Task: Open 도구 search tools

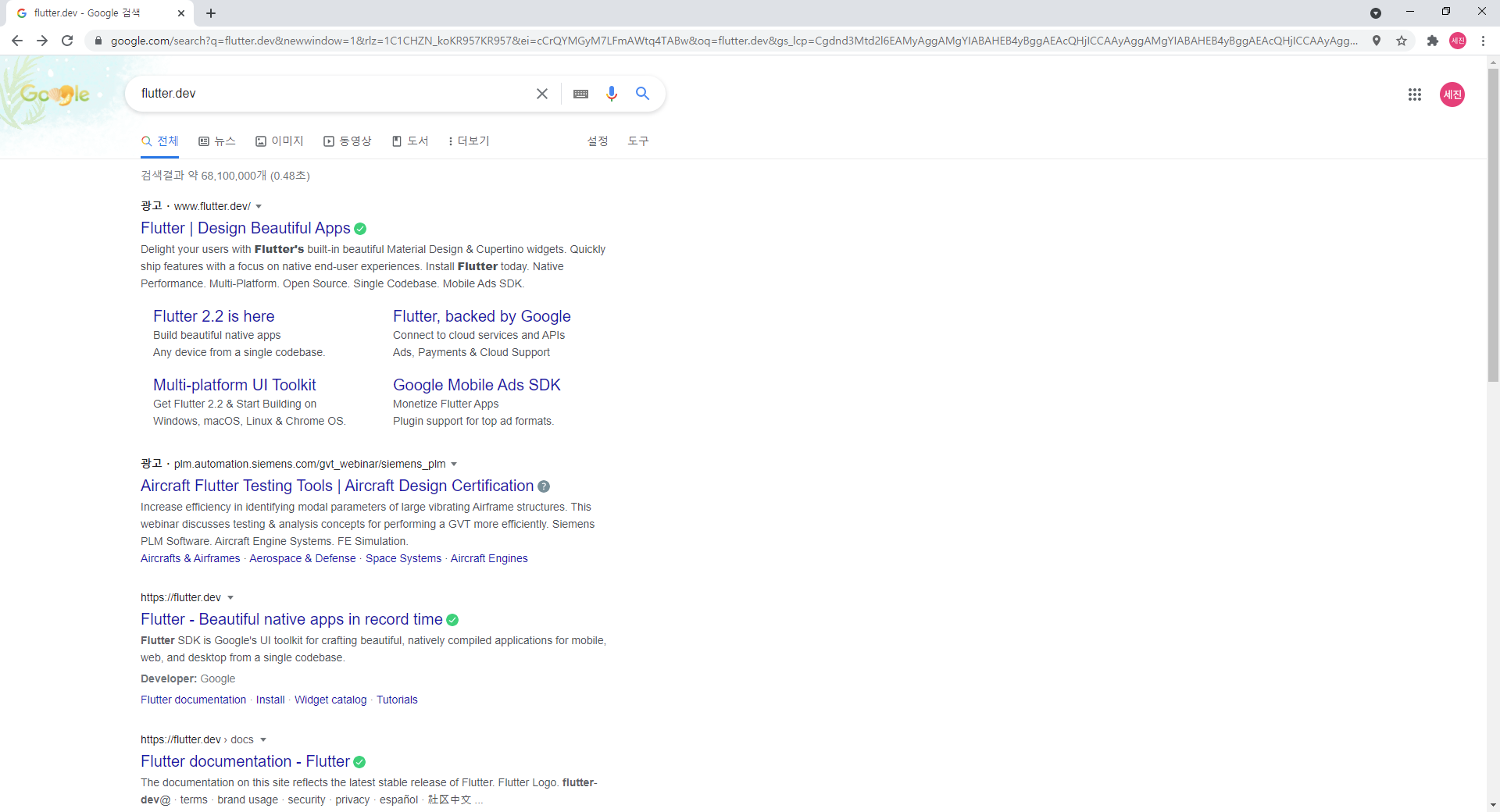Action: click(638, 141)
